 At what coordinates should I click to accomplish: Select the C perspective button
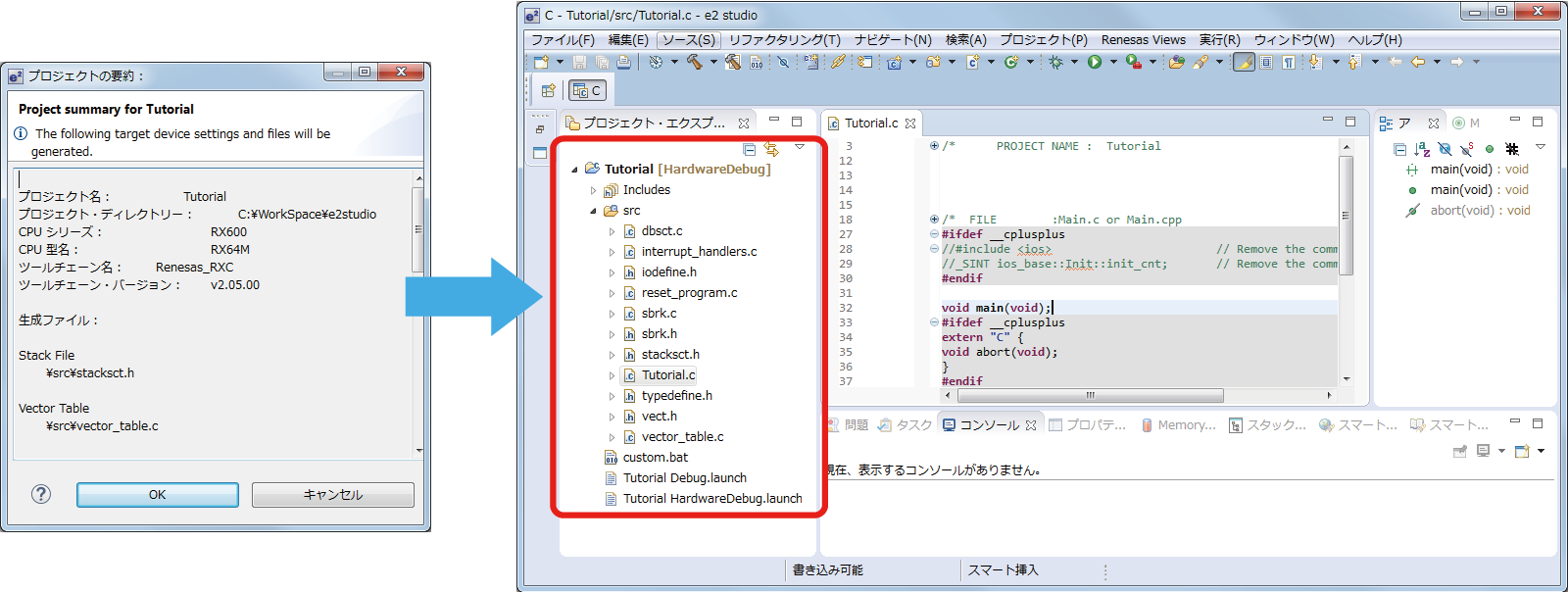coord(588,90)
